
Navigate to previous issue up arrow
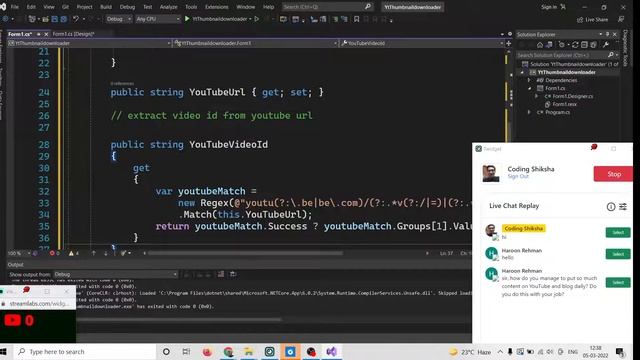click(93, 253)
